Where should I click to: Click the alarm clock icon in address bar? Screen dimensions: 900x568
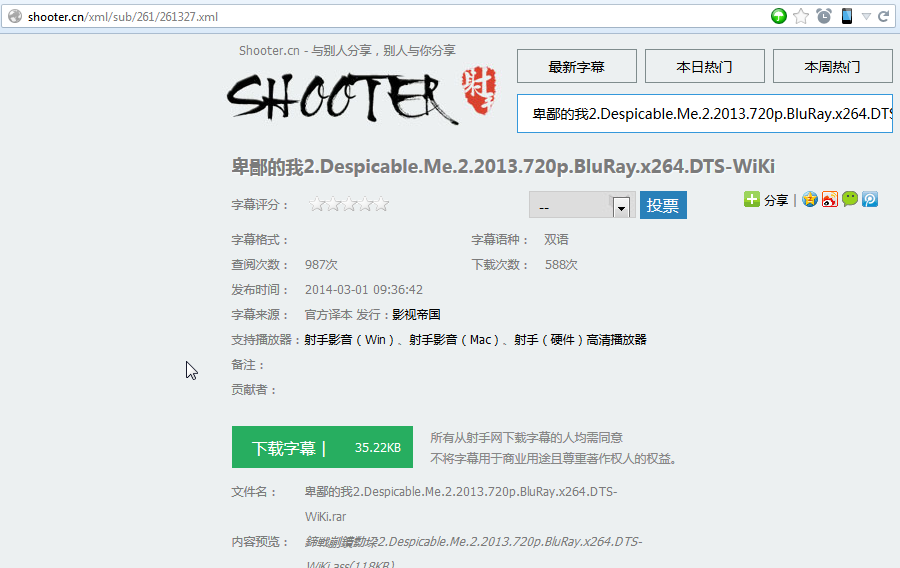pos(824,16)
